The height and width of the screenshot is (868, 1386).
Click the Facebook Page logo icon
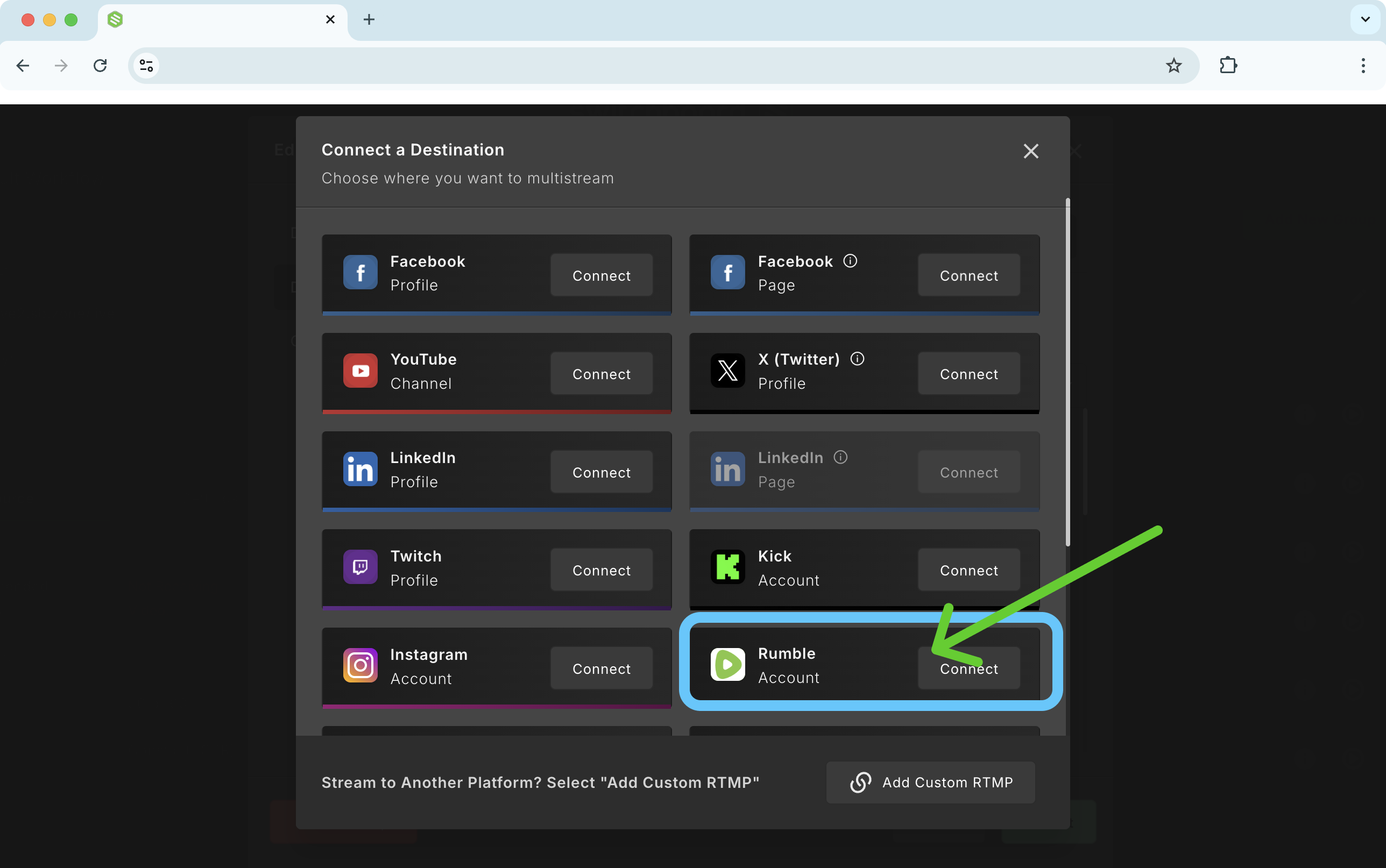pyautogui.click(x=727, y=273)
